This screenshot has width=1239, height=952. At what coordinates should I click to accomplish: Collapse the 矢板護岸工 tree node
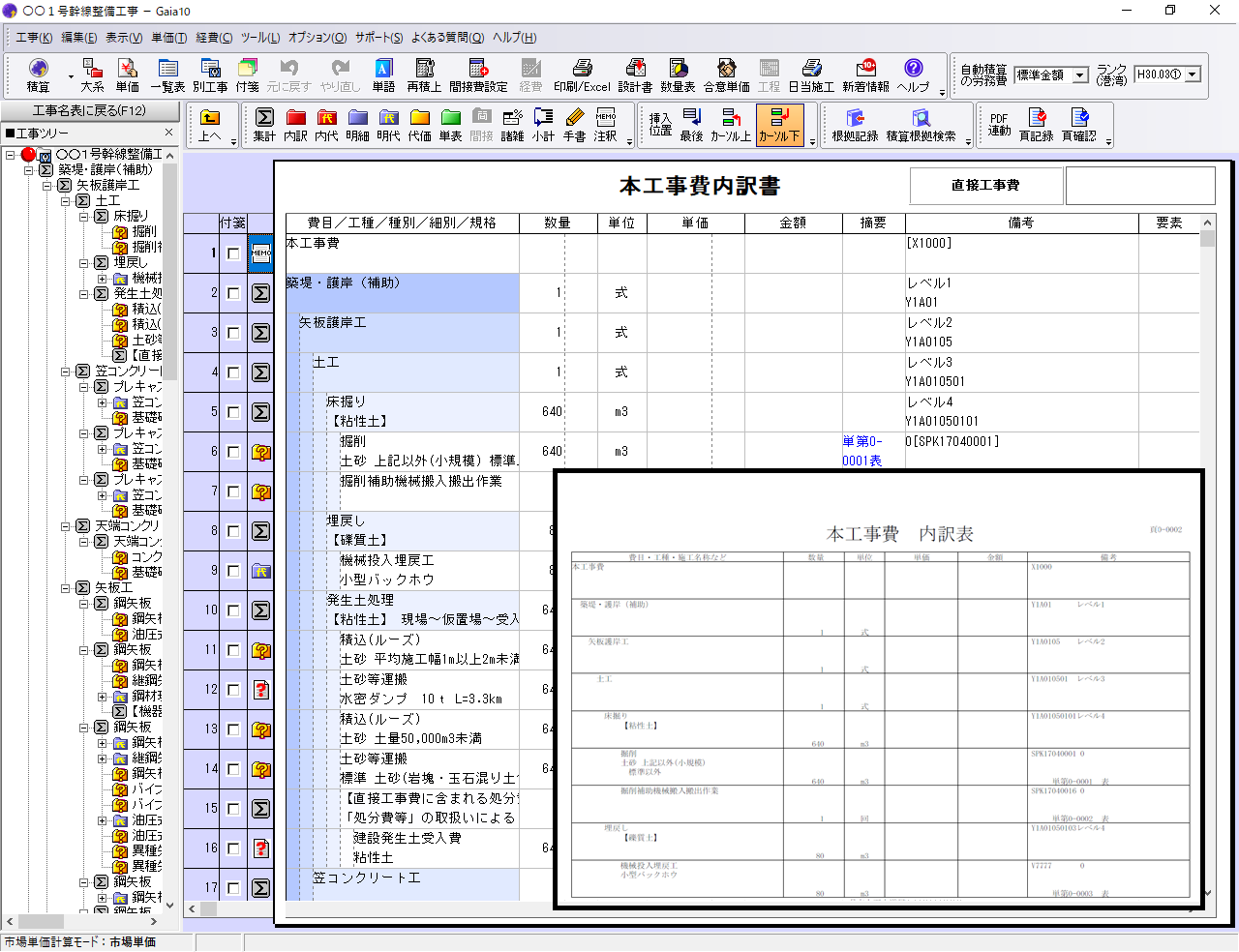click(47, 185)
